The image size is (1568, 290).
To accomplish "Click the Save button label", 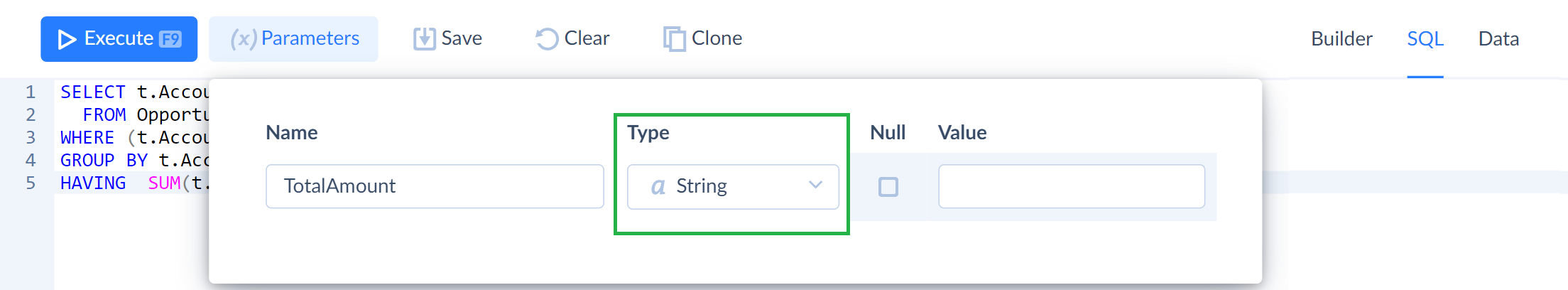I will [462, 38].
